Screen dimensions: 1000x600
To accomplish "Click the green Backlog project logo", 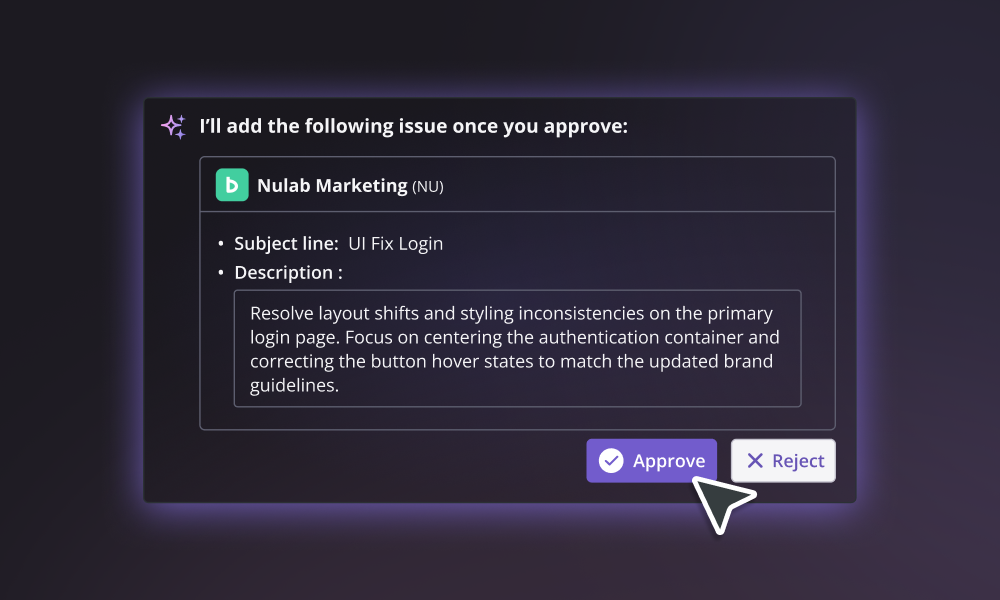I will click(x=232, y=185).
